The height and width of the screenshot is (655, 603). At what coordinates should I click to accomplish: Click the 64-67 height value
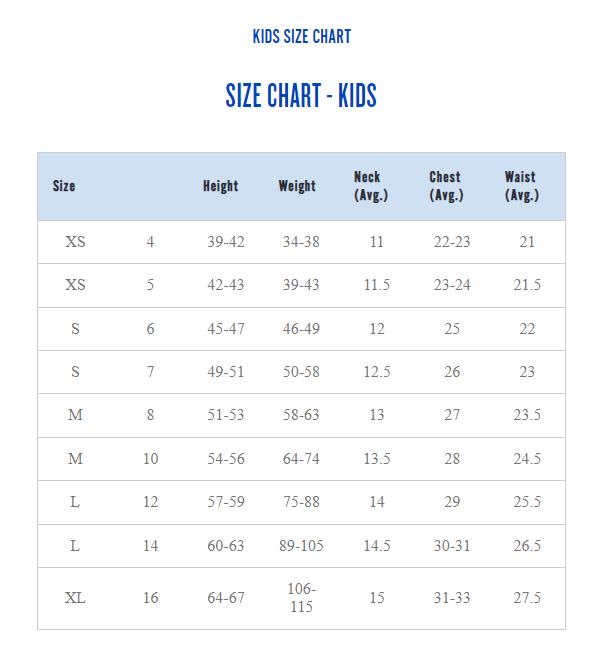pyautogui.click(x=225, y=598)
